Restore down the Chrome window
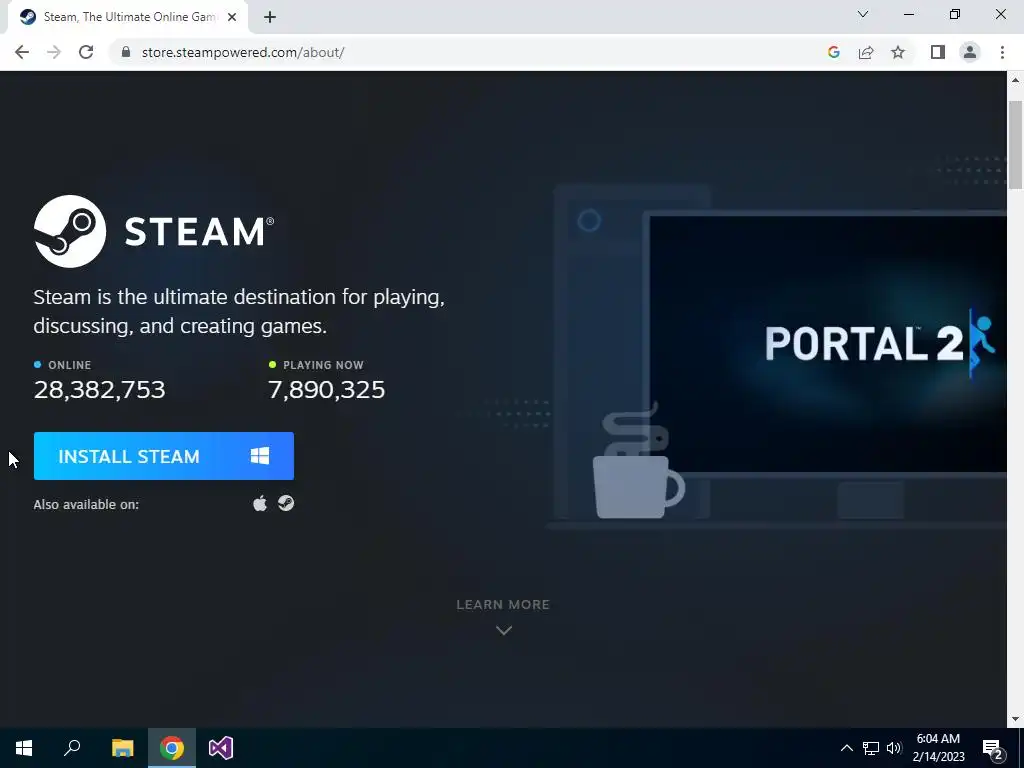 (955, 14)
